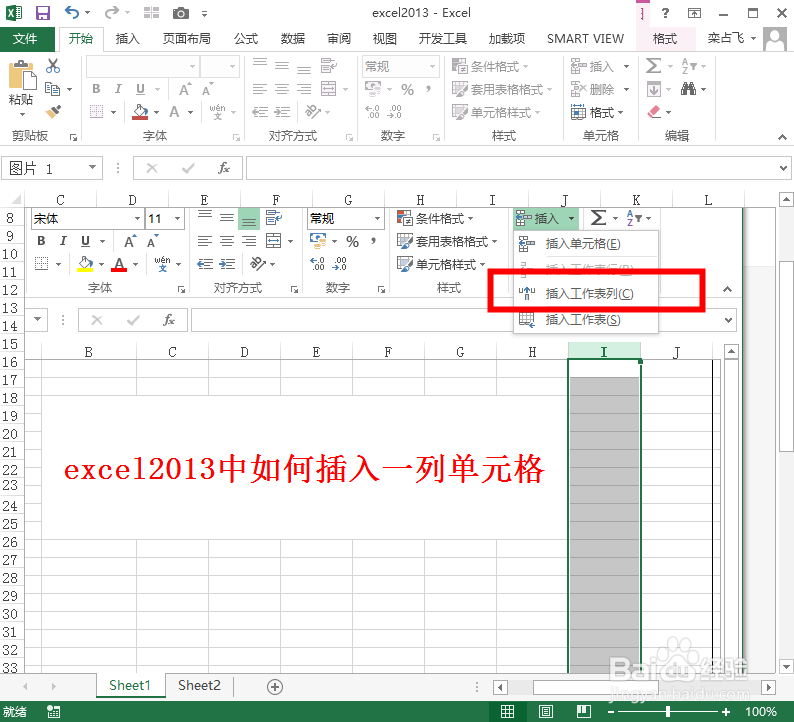Expand the formula bar with the chevron
Image resolution: width=794 pixels, height=722 pixels.
[x=783, y=168]
